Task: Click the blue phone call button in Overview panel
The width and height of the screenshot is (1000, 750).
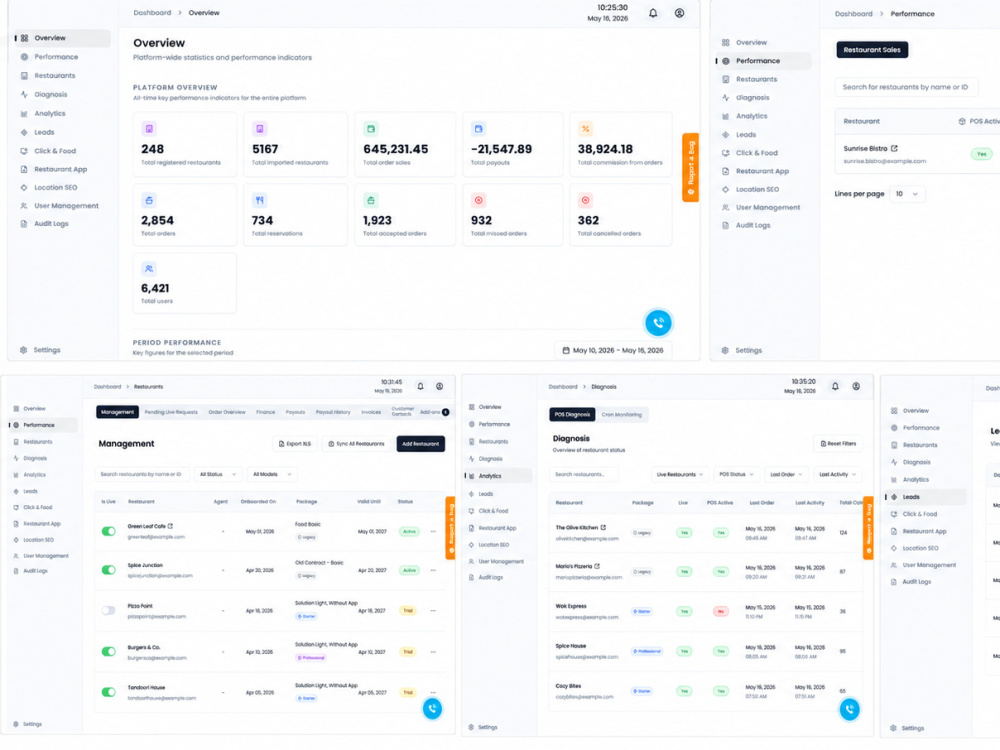Action: click(658, 323)
